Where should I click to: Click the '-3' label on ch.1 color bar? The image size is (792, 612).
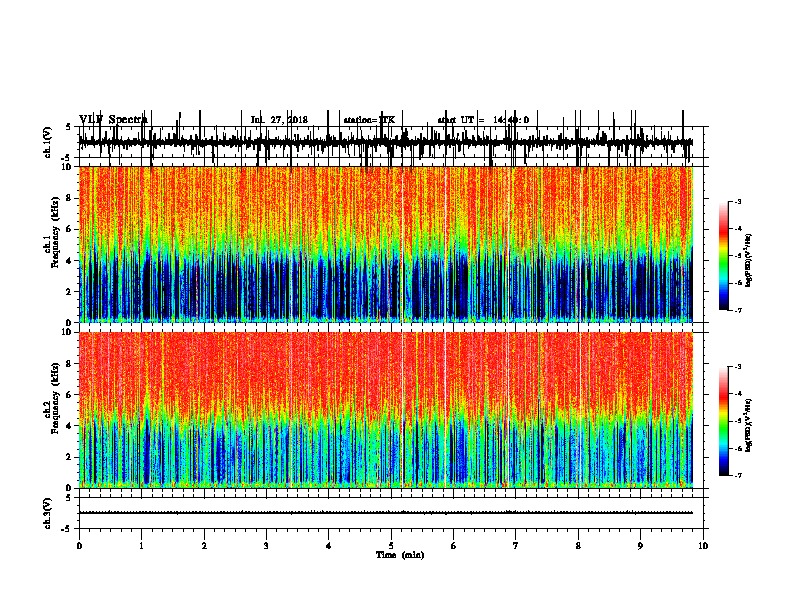738,201
